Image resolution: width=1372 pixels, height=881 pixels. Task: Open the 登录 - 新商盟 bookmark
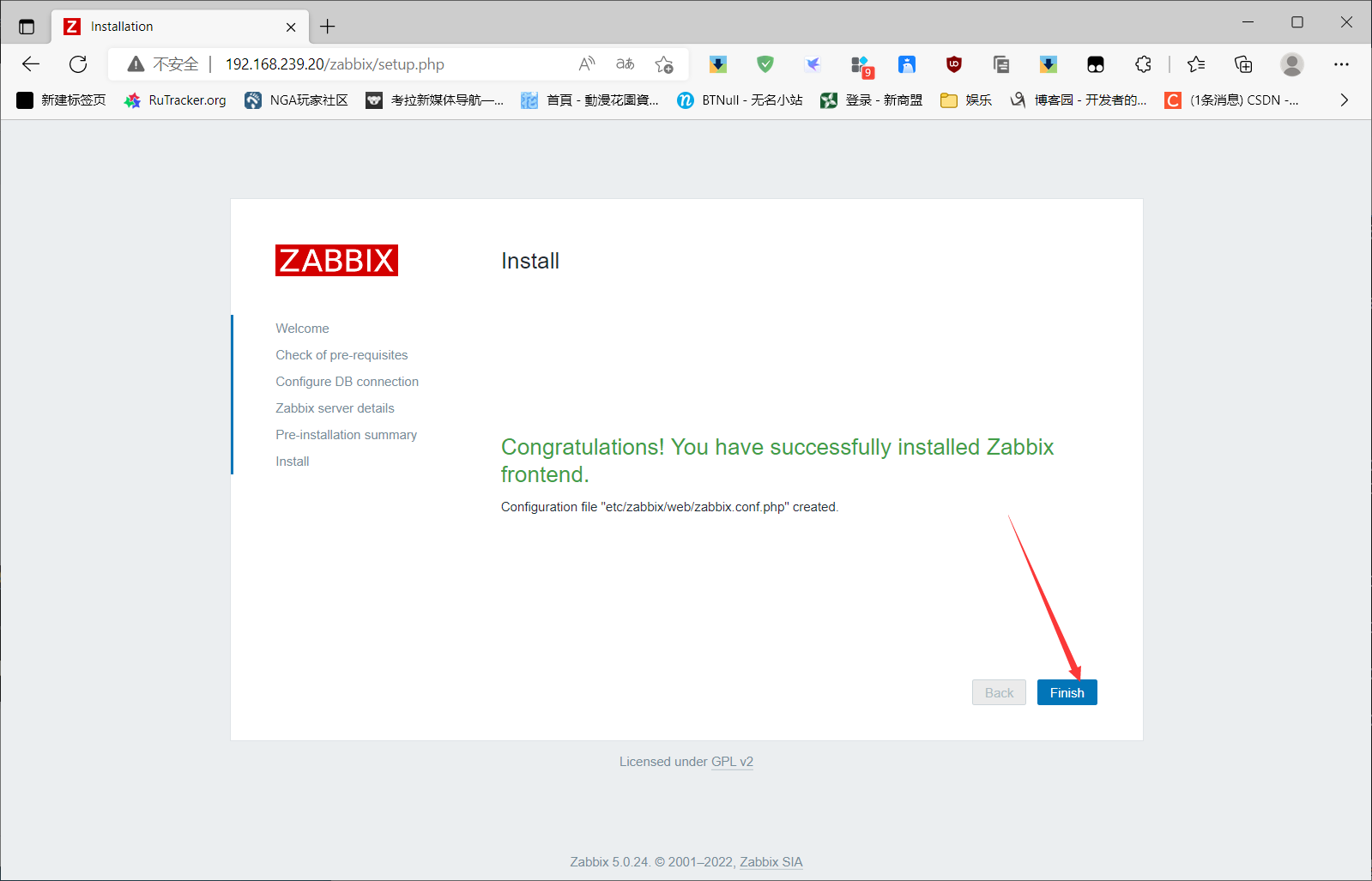[872, 100]
